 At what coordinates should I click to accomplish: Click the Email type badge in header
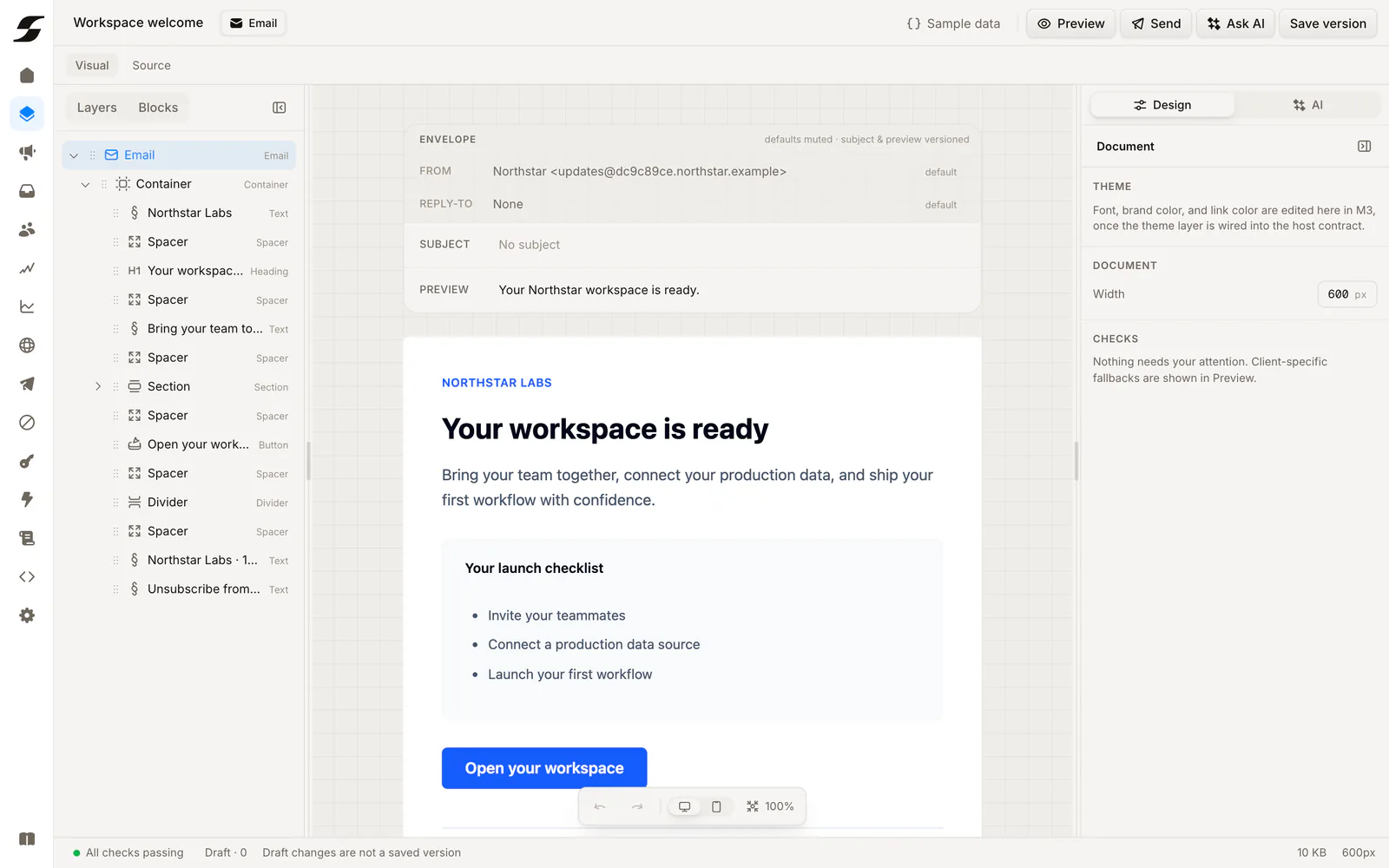(x=253, y=23)
